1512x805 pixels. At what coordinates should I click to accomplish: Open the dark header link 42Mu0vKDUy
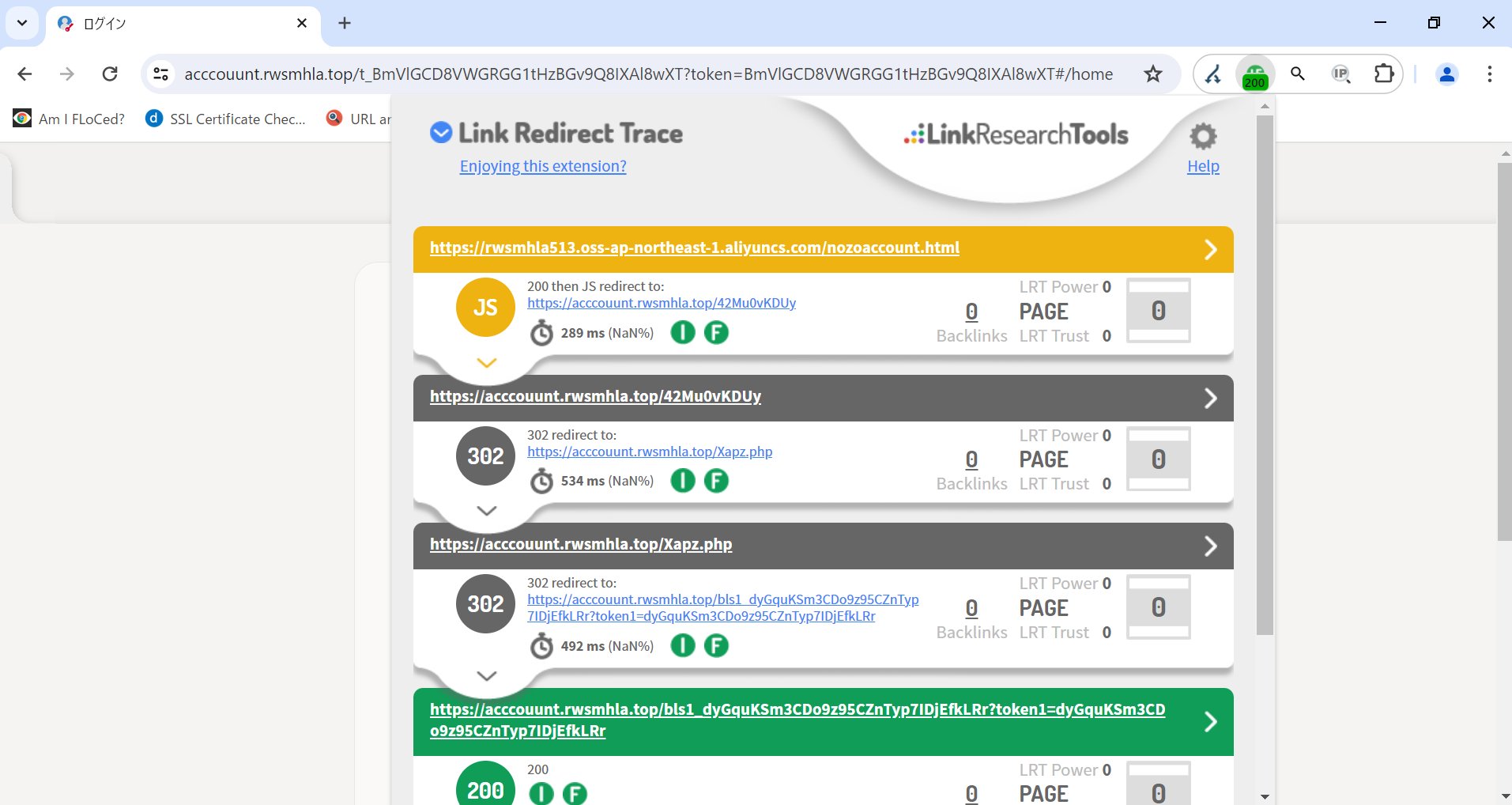tap(595, 396)
